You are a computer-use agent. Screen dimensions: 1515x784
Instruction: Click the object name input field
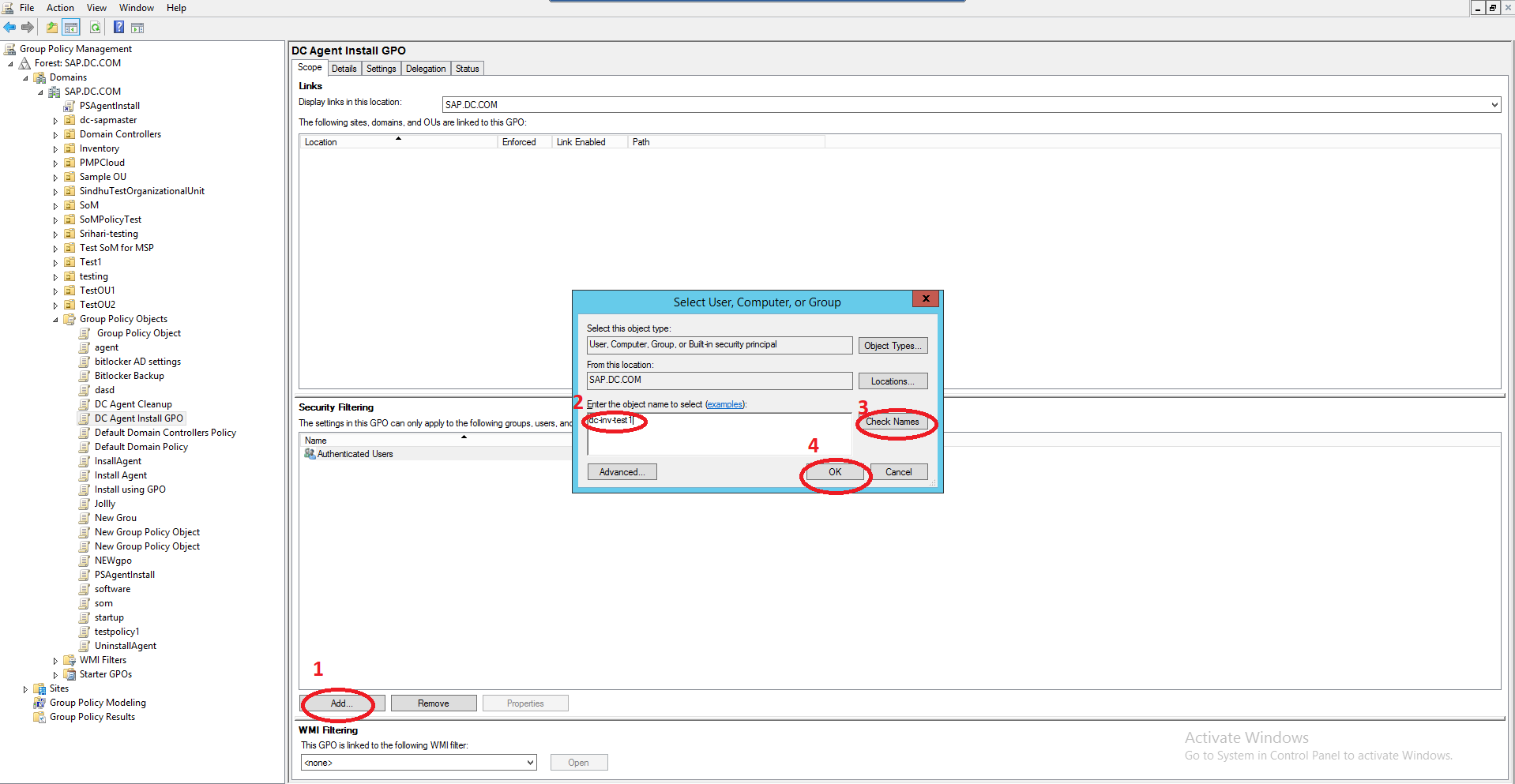point(719,433)
